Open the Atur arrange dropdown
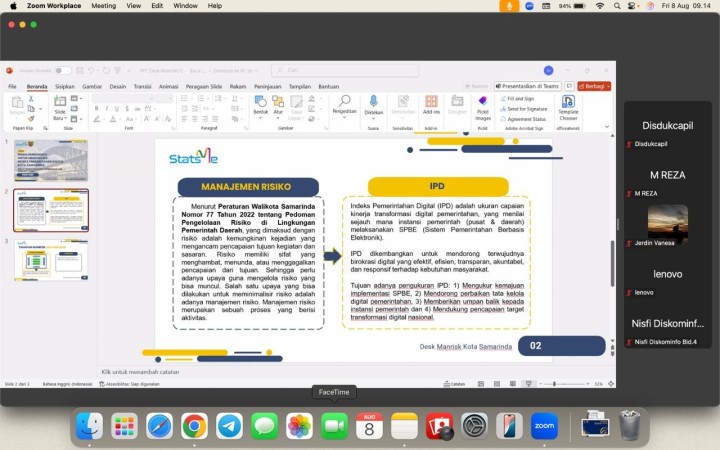This screenshot has height=450, width=720. coord(278,107)
